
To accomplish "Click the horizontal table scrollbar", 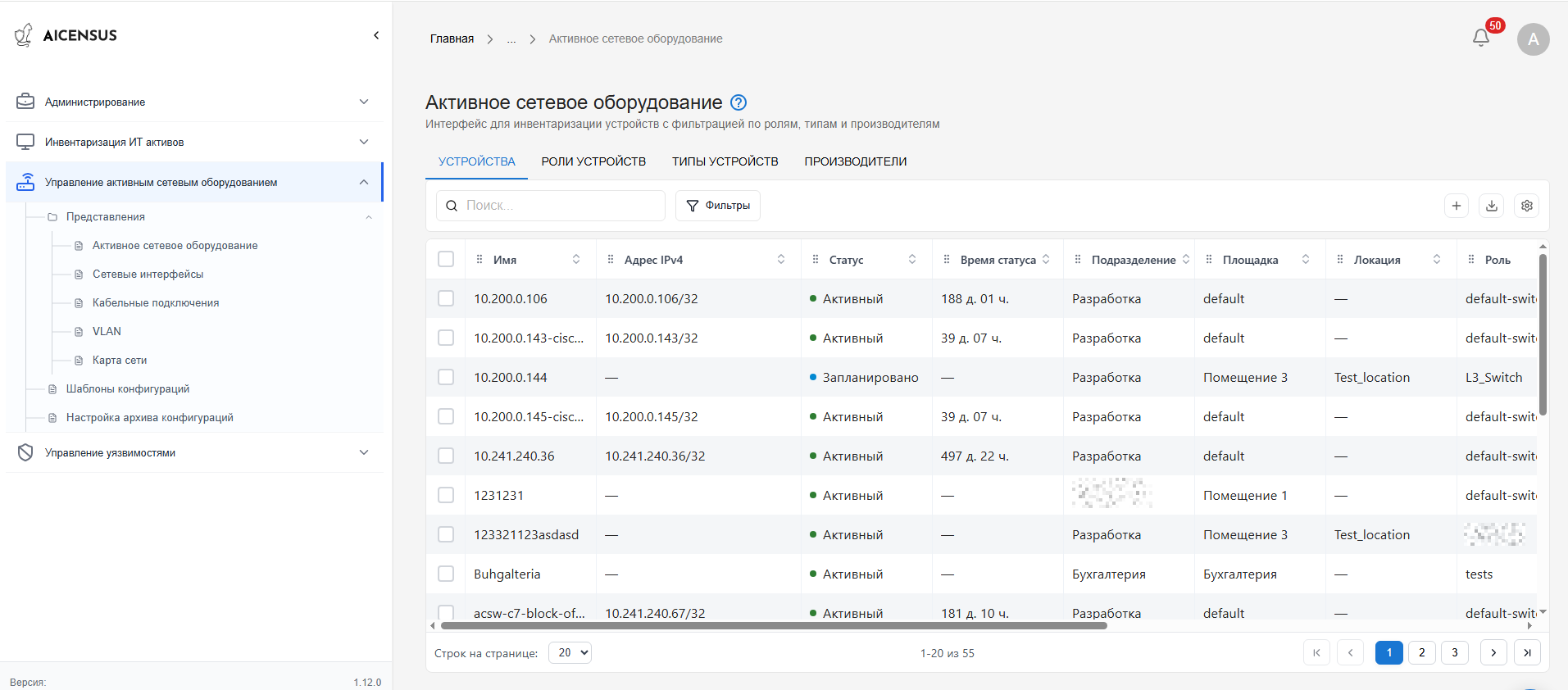I will 774,625.
